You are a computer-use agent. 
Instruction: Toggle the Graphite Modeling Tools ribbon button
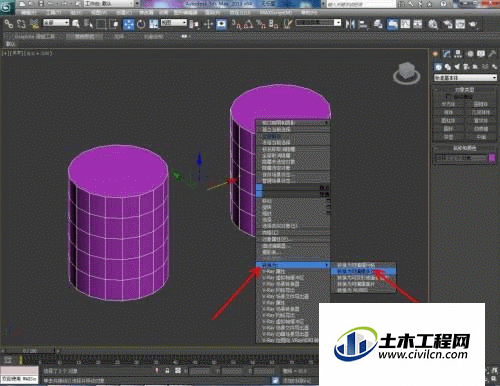click(393, 24)
